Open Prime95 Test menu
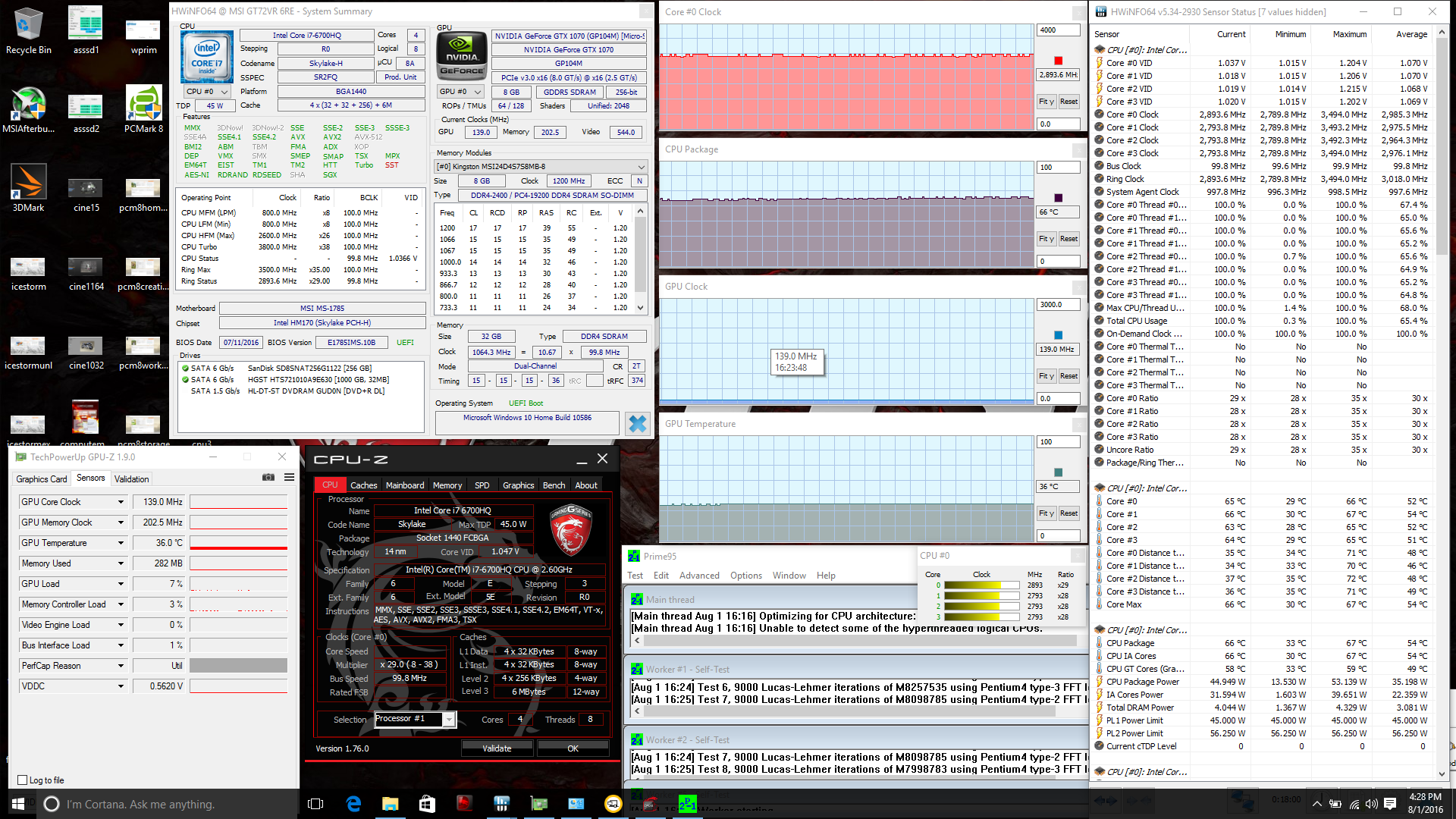 point(635,576)
